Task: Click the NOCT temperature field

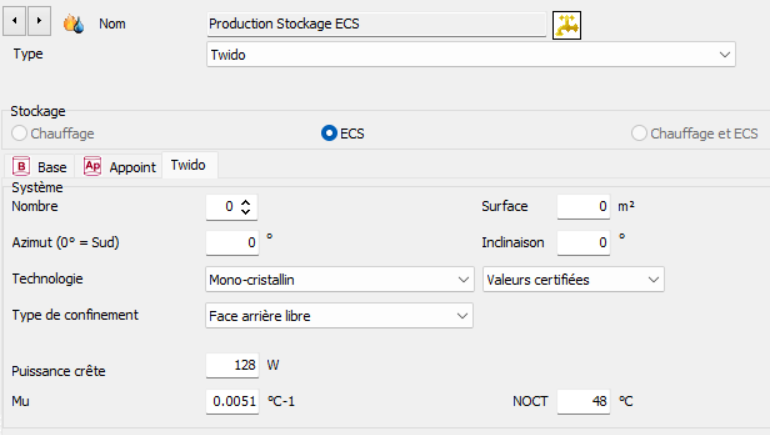Action: (583, 402)
